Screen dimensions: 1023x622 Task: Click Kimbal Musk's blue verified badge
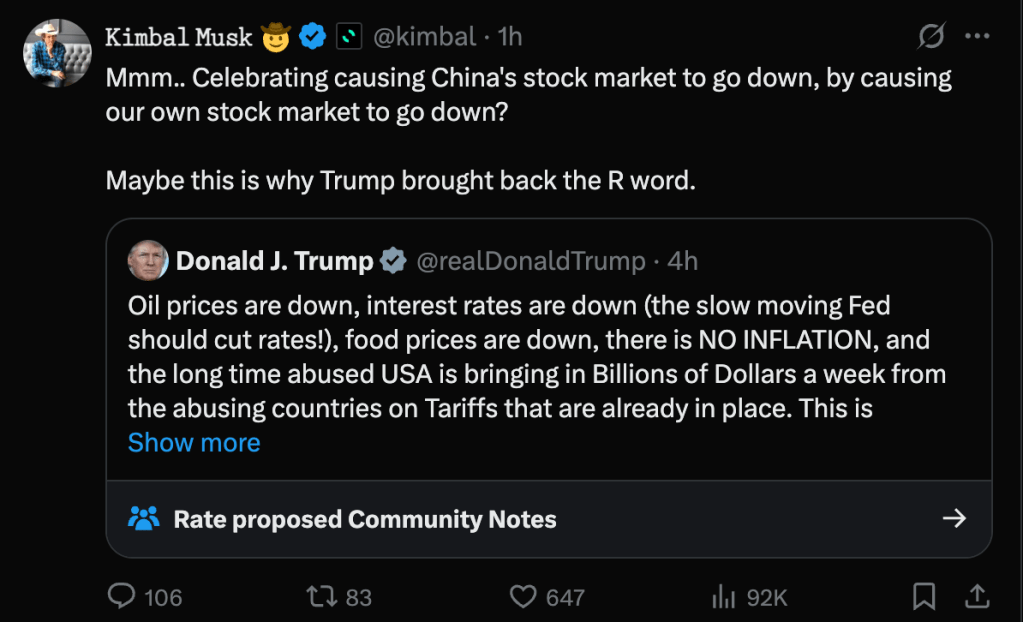313,38
